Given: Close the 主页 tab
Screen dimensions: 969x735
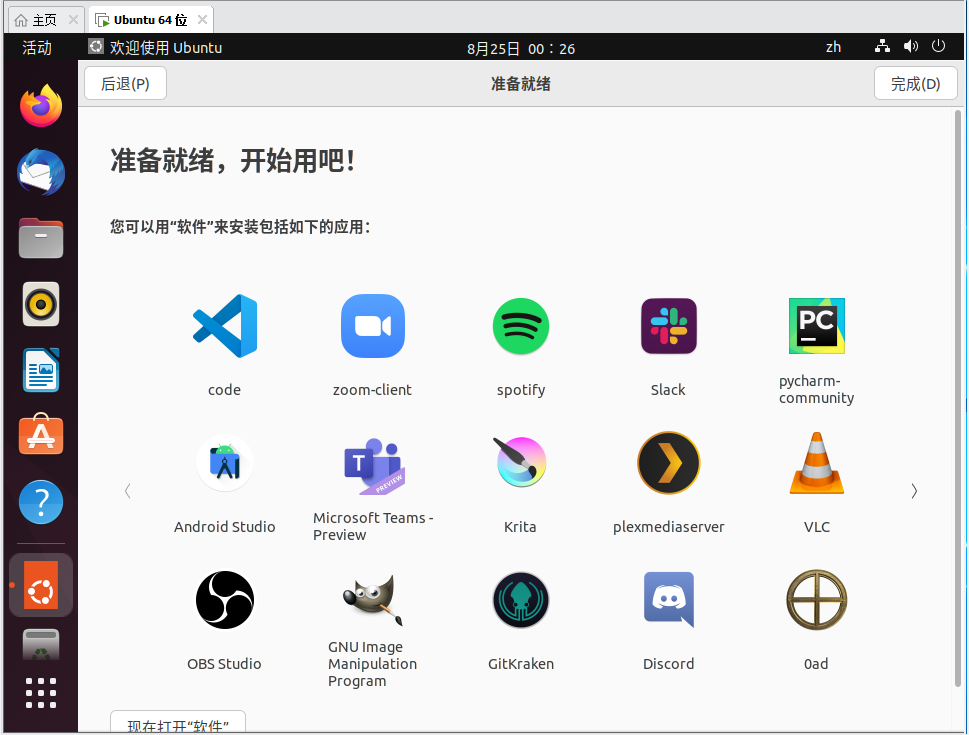Looking at the screenshot, I should pyautogui.click(x=73, y=20).
